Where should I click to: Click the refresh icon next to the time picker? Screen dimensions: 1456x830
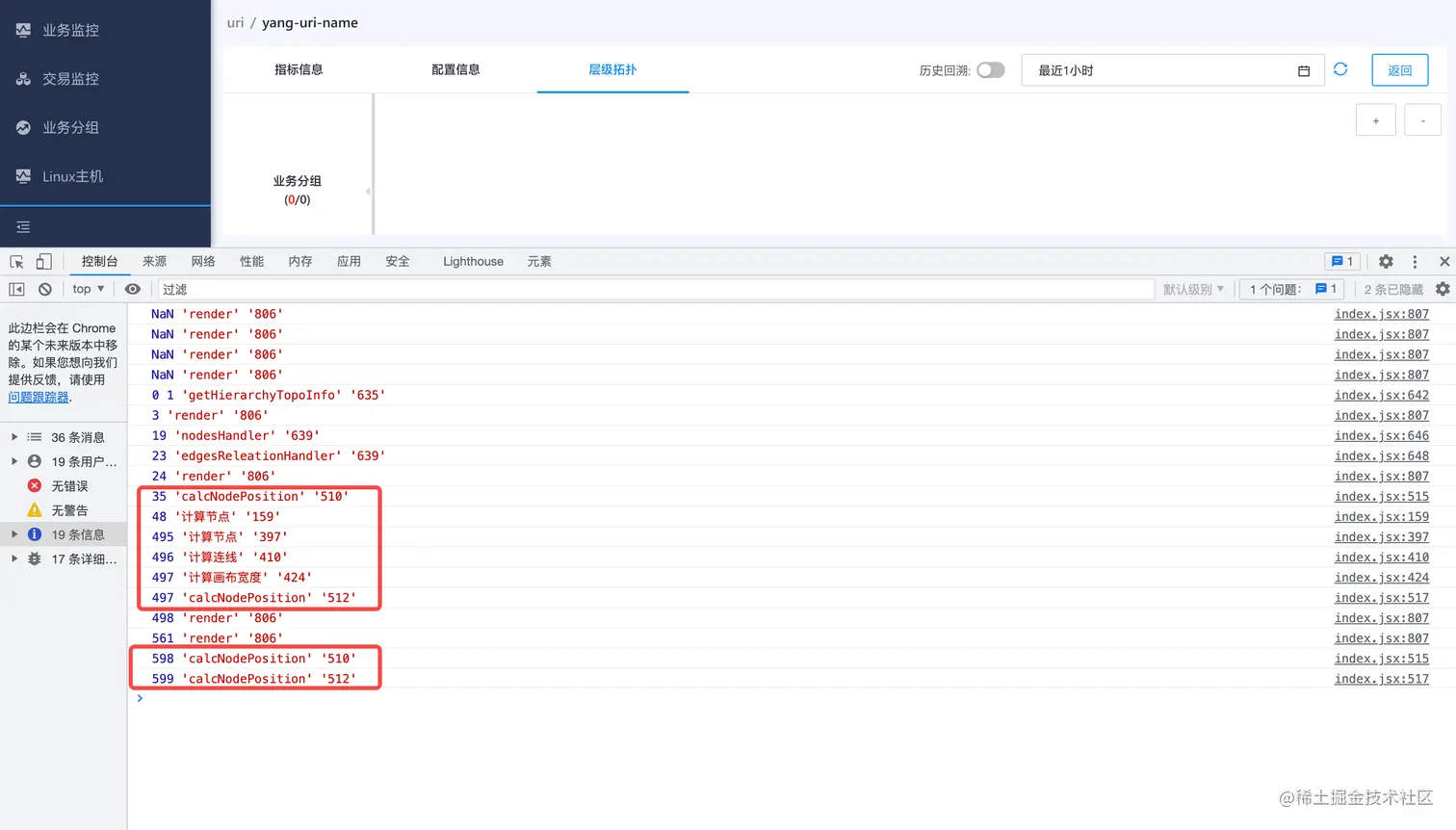(1340, 69)
